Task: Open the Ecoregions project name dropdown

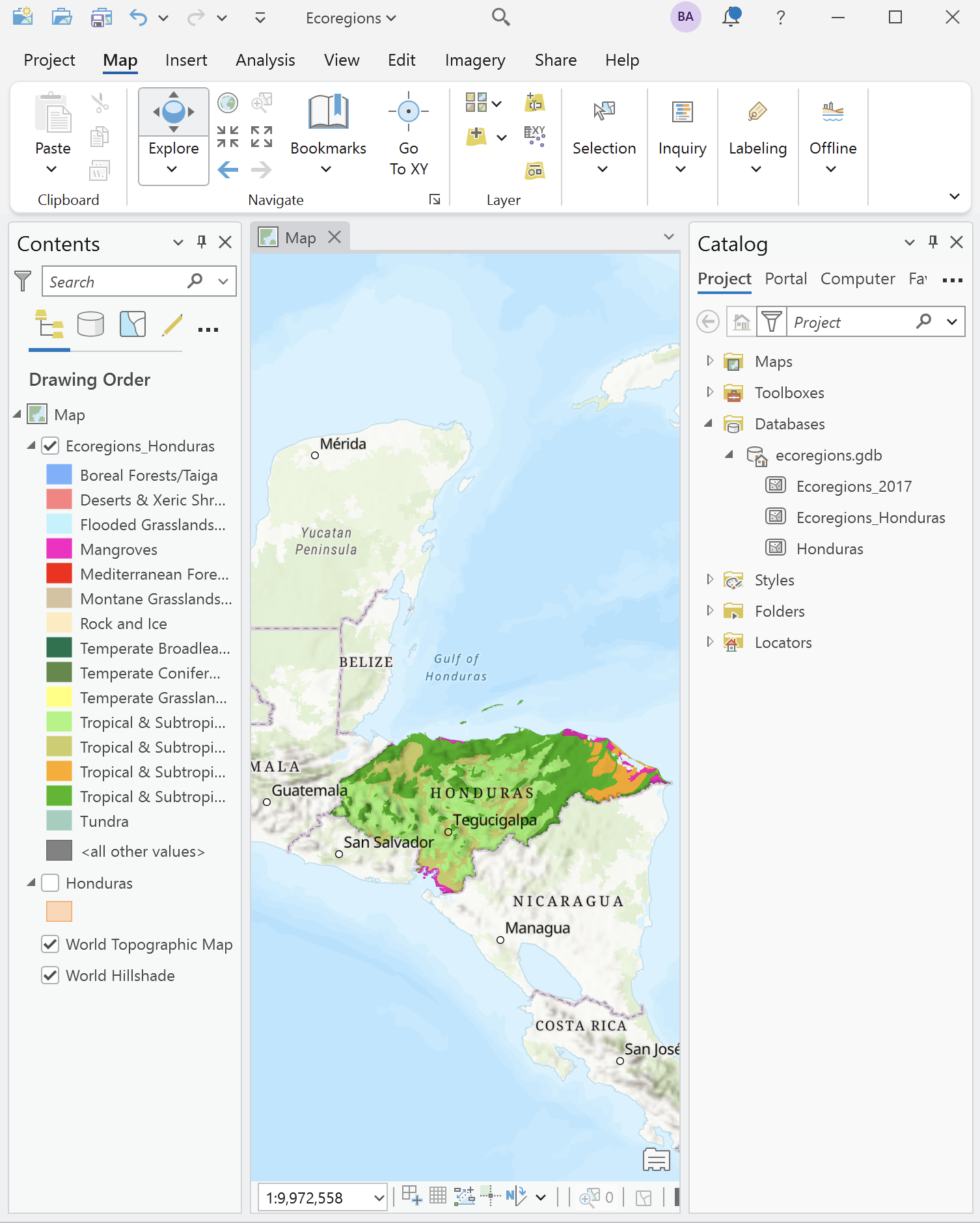Action: 351,18
